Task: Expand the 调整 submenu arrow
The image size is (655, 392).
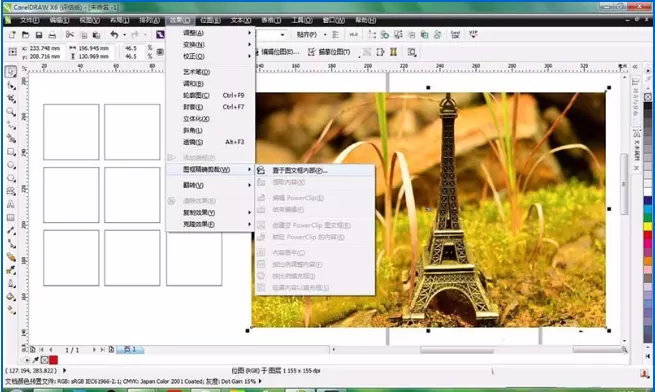Action: click(x=249, y=33)
